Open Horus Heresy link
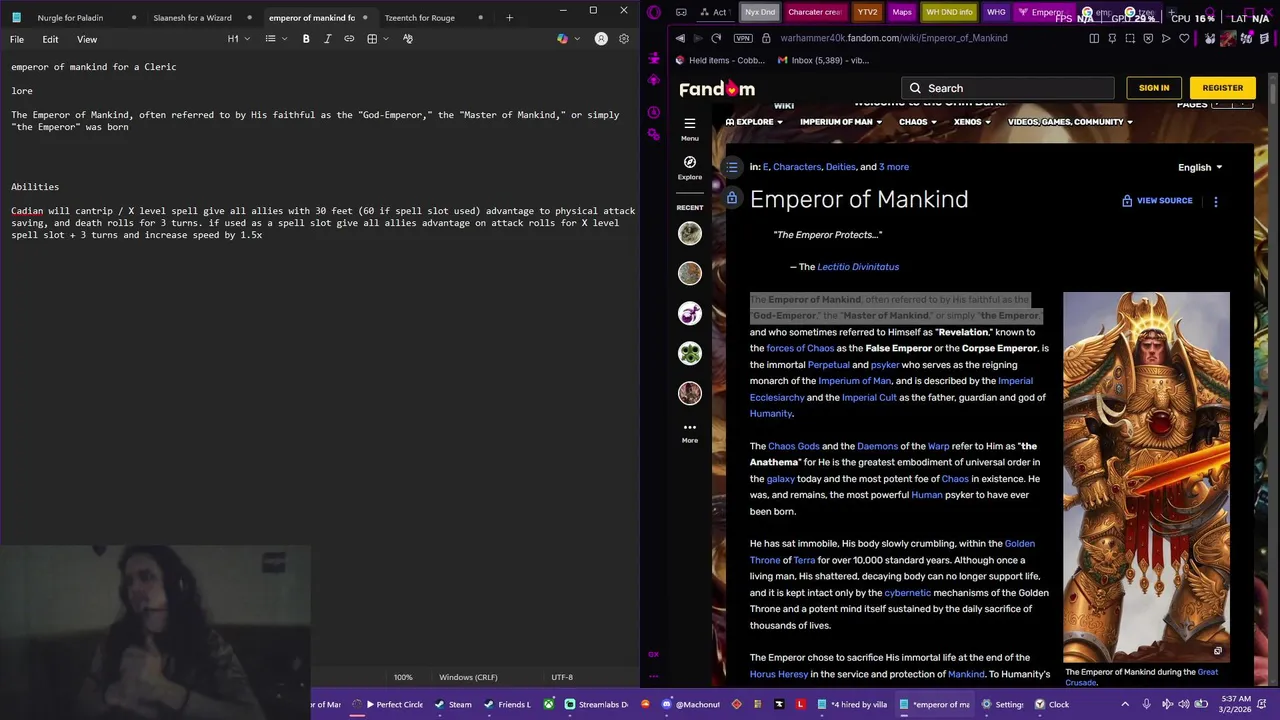The image size is (1280, 720). (779, 674)
